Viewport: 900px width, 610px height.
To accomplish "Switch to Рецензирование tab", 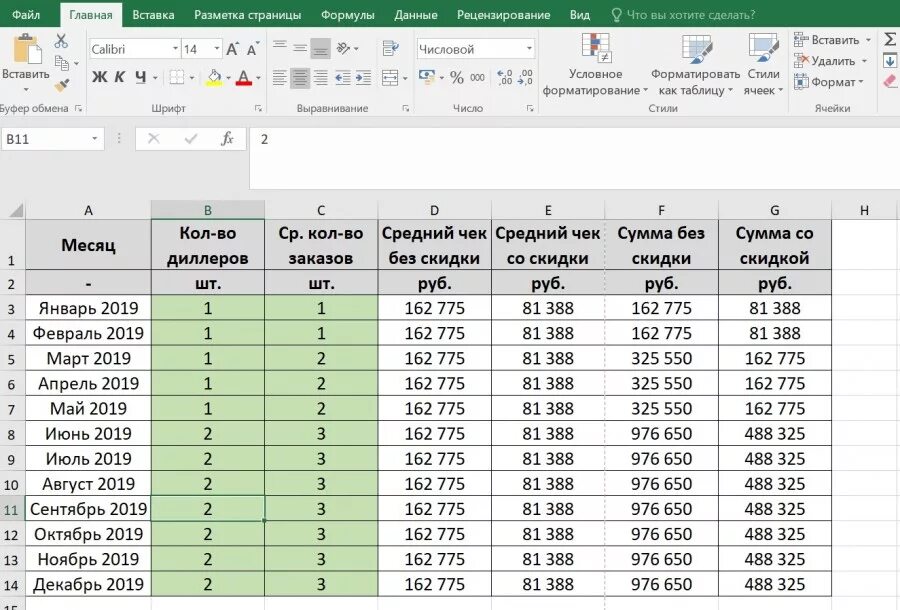I will coord(503,14).
